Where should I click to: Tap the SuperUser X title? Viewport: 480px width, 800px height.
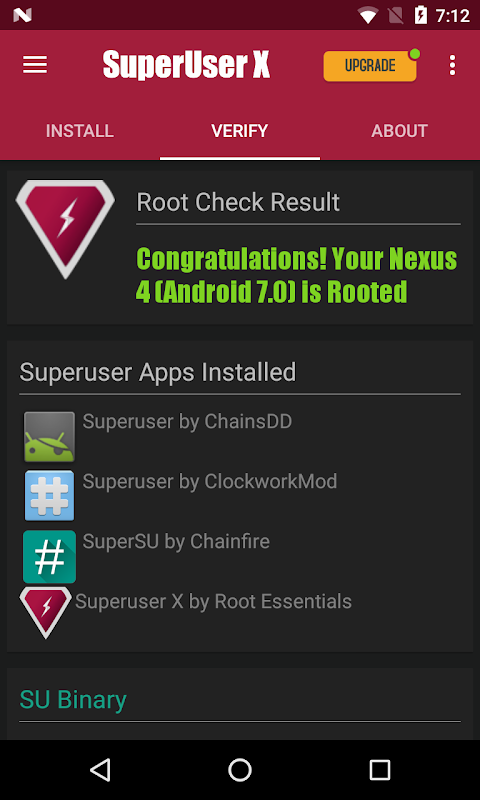(x=186, y=65)
